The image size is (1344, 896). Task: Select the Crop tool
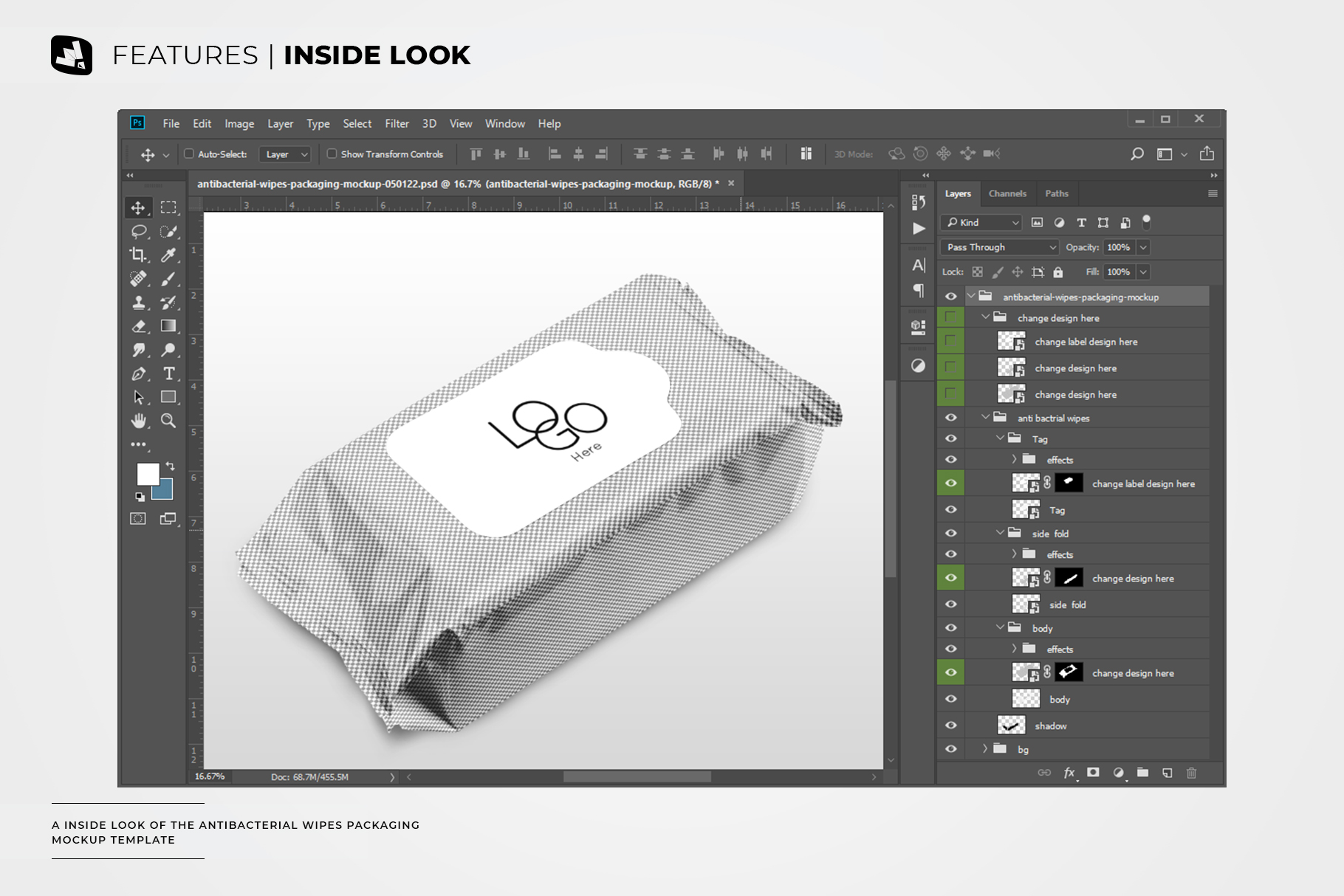coord(138,255)
